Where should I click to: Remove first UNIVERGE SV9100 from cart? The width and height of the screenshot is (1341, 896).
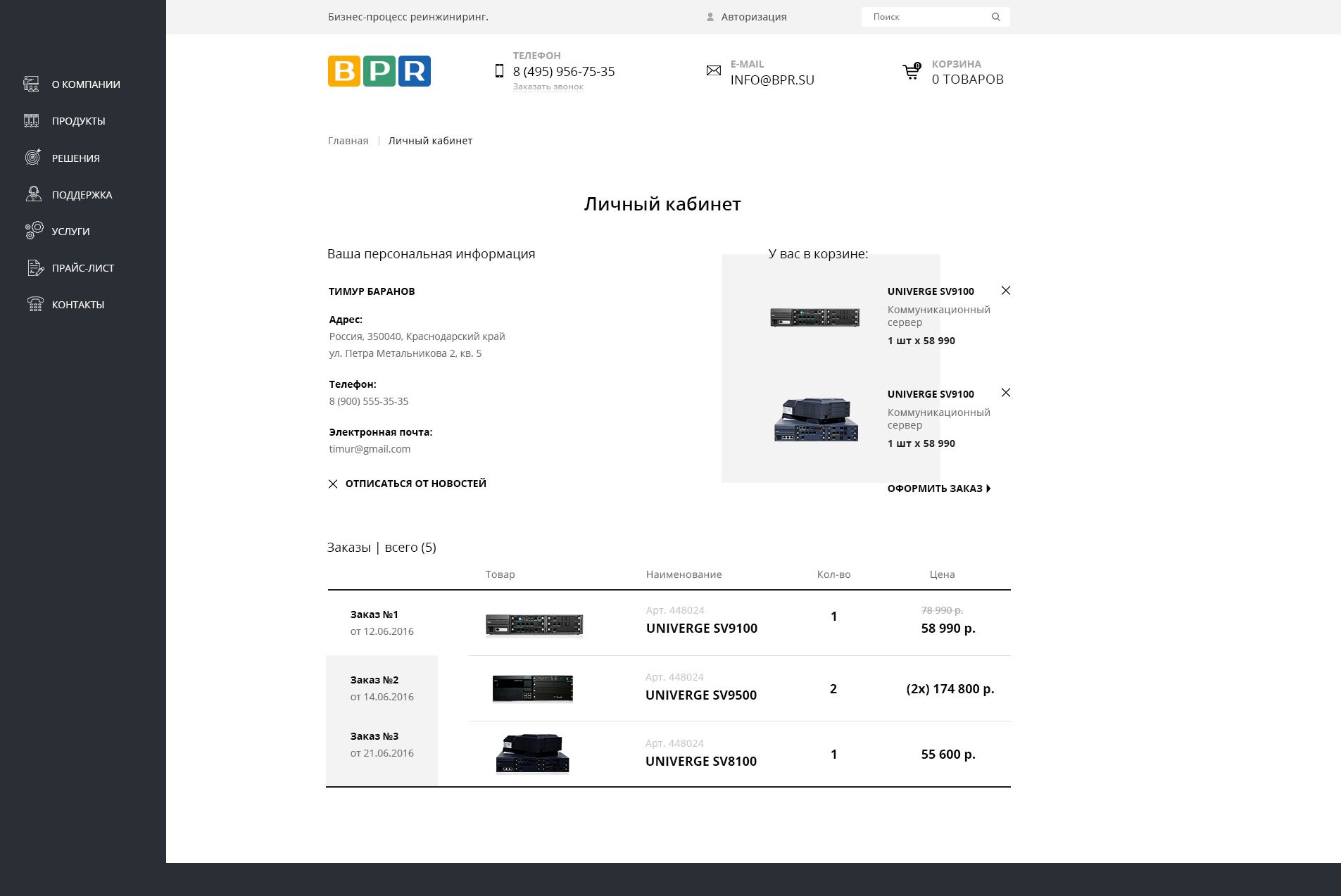pyautogui.click(x=1006, y=291)
